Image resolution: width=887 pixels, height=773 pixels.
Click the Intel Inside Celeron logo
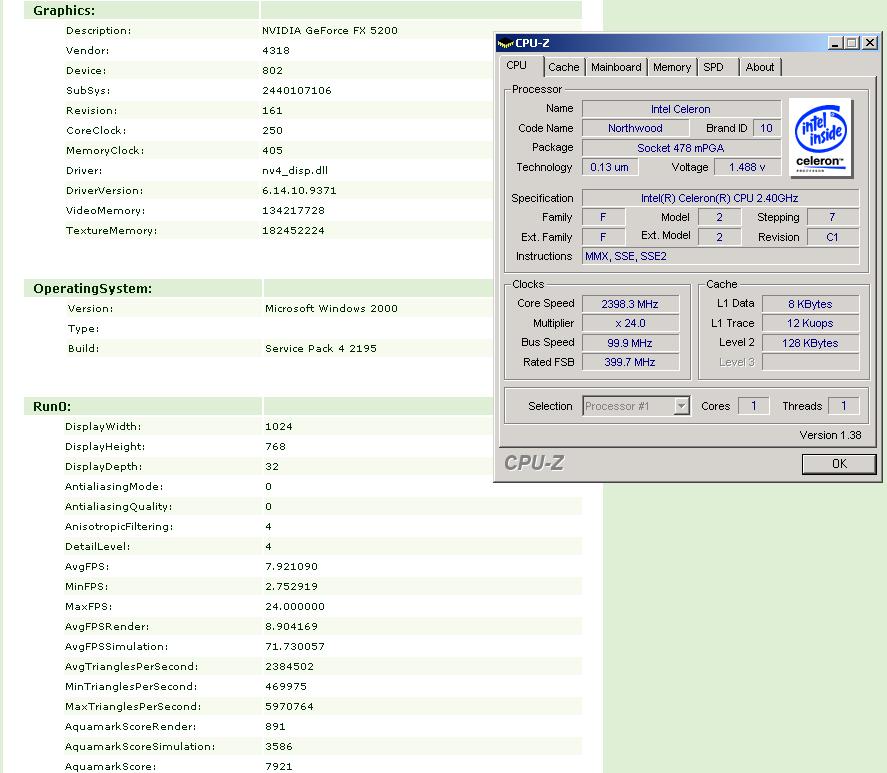[x=820, y=138]
